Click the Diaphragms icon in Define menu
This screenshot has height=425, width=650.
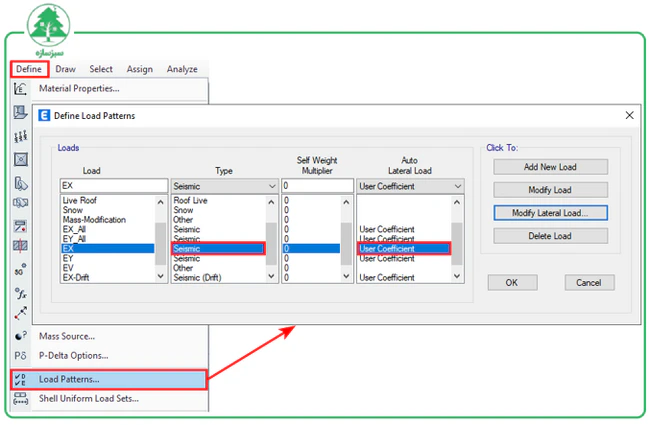(20, 160)
